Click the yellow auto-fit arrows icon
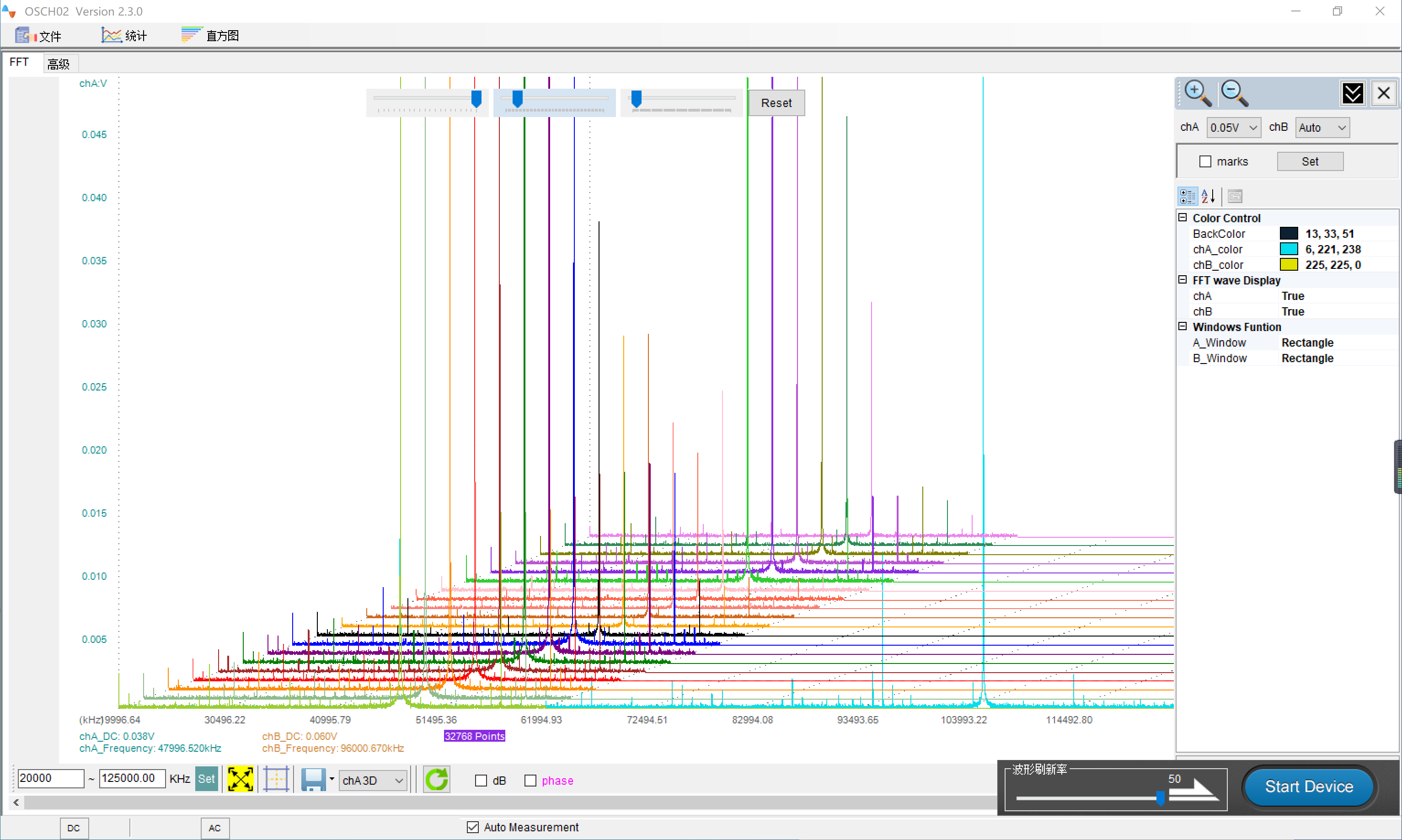This screenshot has width=1402, height=840. (x=240, y=780)
